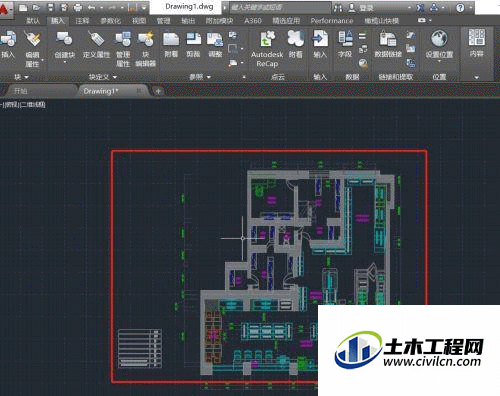Select the Clip reference tool

193,39
